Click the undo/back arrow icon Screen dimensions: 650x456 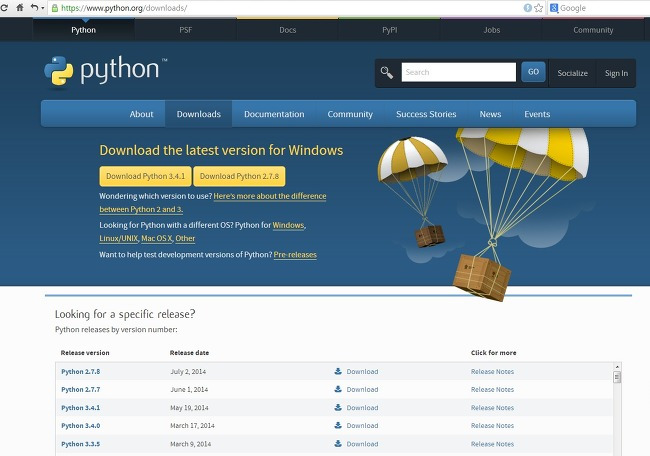tap(34, 7)
